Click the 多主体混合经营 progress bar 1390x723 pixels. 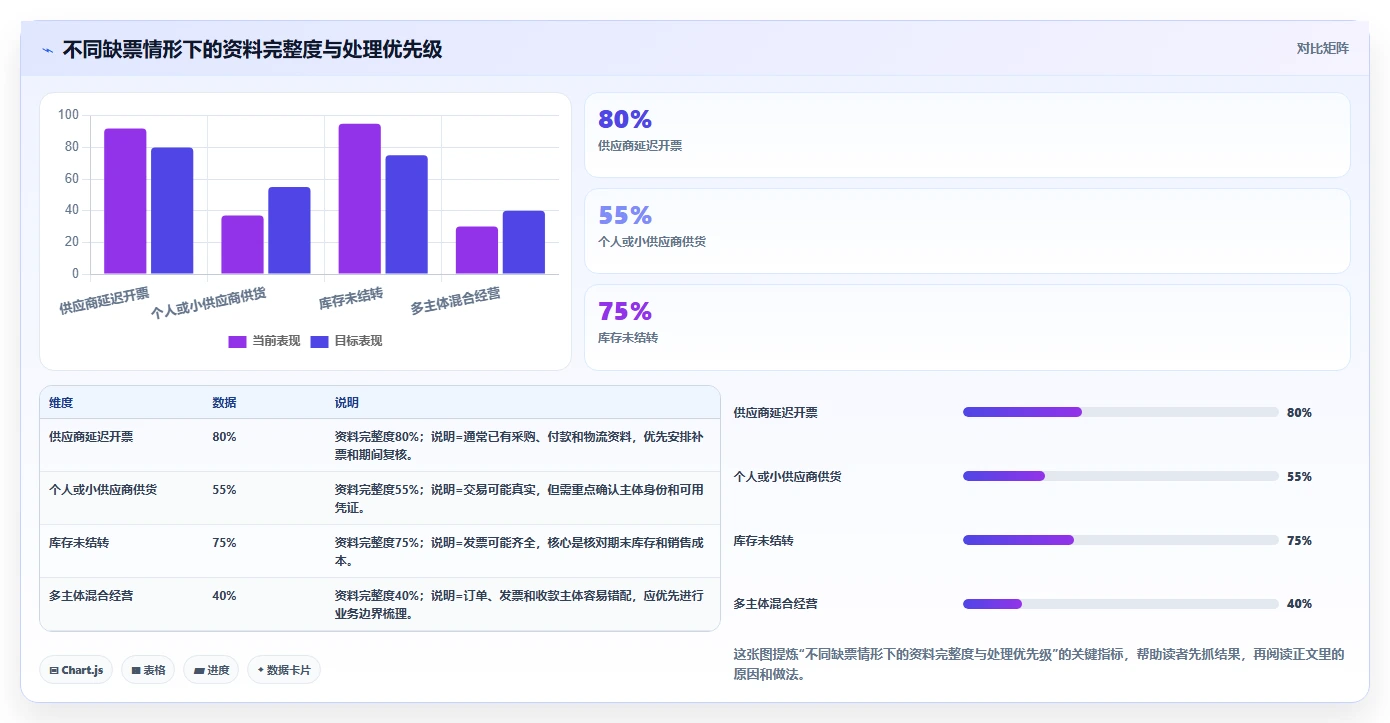pos(1120,604)
